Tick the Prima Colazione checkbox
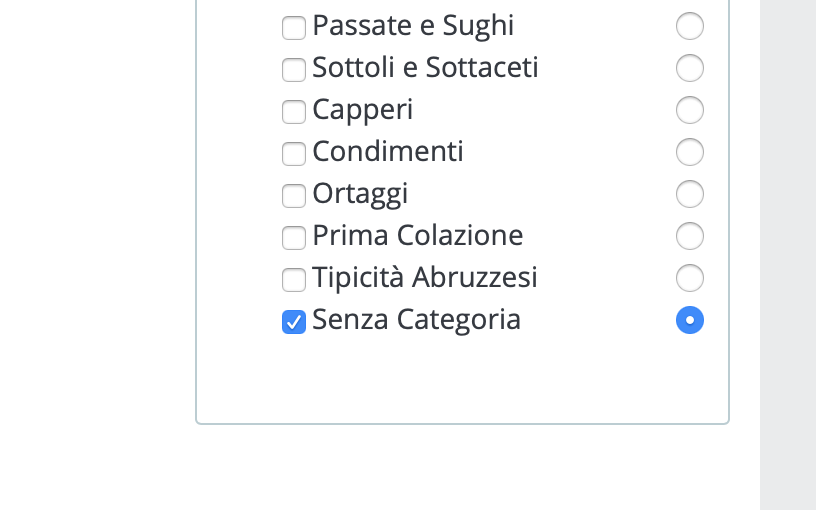The height and width of the screenshot is (510, 816). coord(293,238)
